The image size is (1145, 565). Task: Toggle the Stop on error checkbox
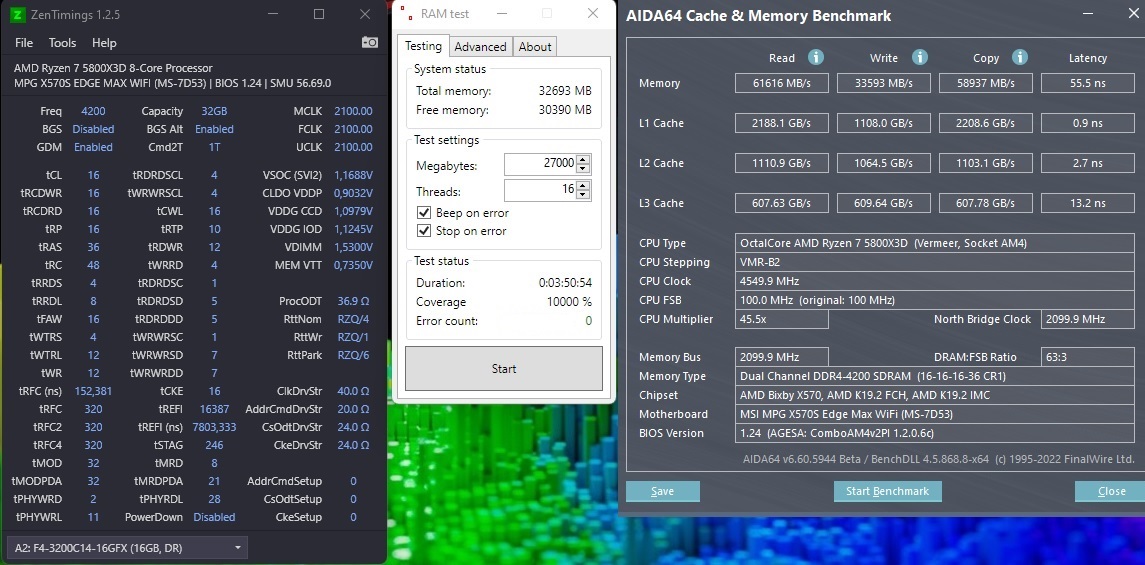click(x=424, y=231)
